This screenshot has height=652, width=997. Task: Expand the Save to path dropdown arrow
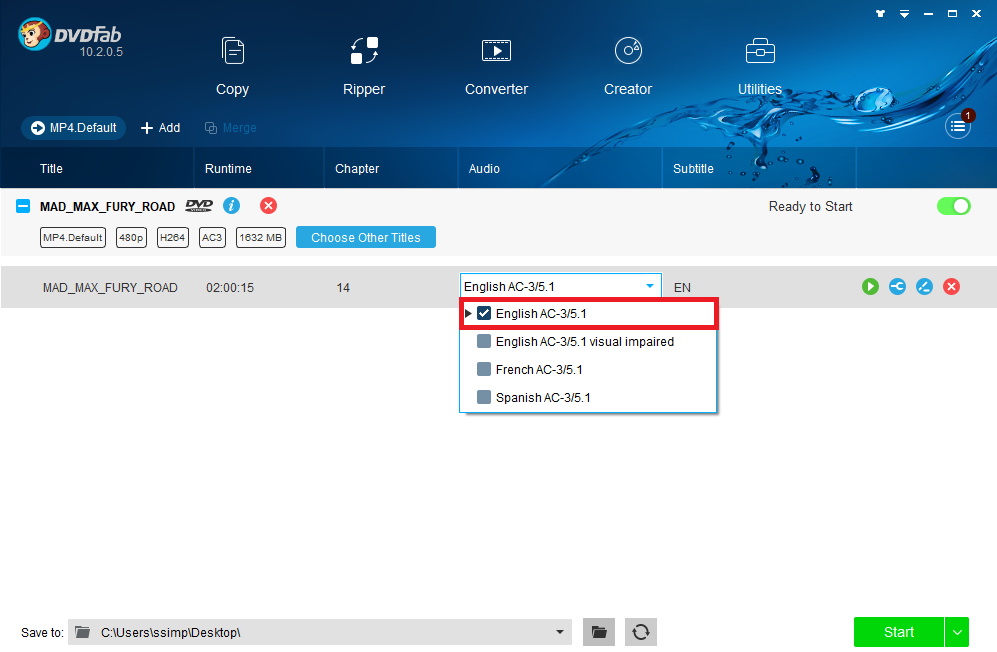point(560,632)
